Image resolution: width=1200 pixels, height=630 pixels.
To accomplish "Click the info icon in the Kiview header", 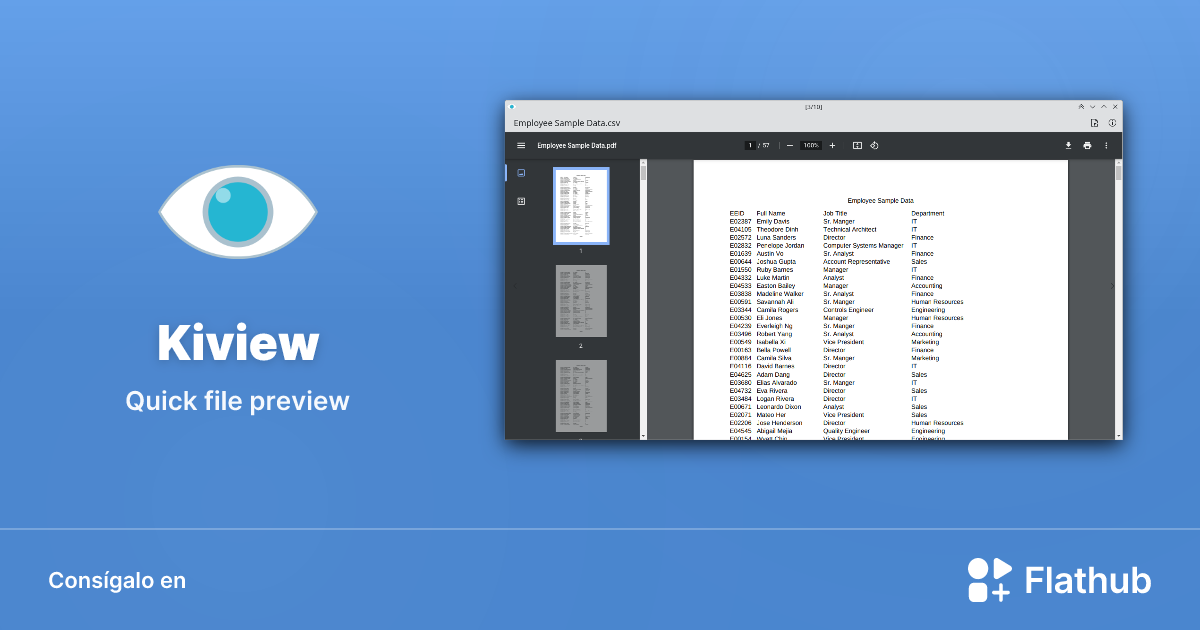I will pos(1113,122).
